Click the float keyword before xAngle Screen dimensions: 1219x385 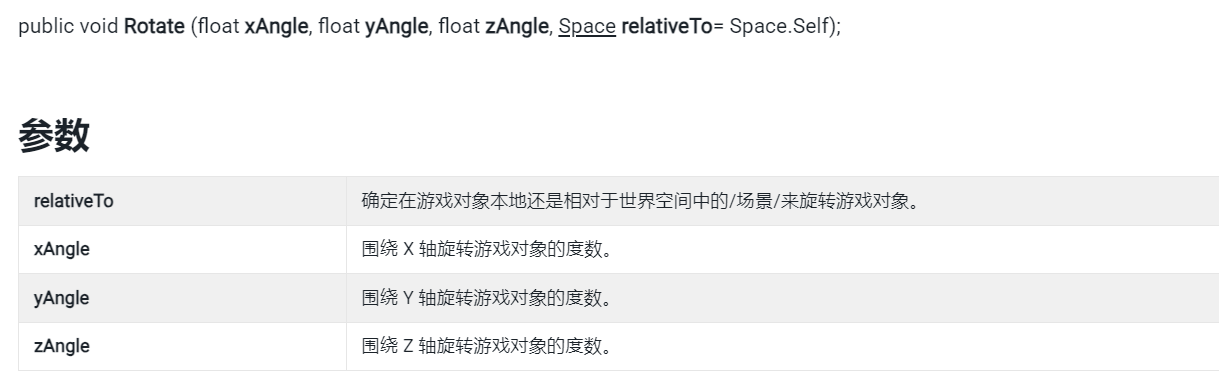(x=219, y=26)
